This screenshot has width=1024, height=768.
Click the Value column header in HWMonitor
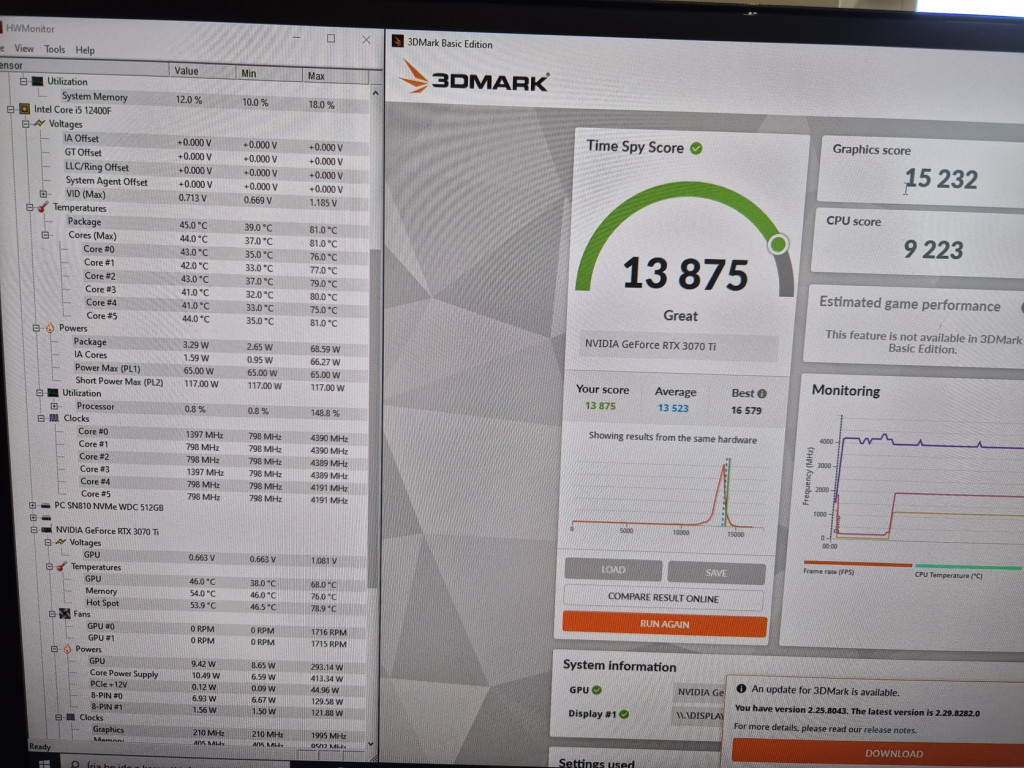tap(202, 71)
